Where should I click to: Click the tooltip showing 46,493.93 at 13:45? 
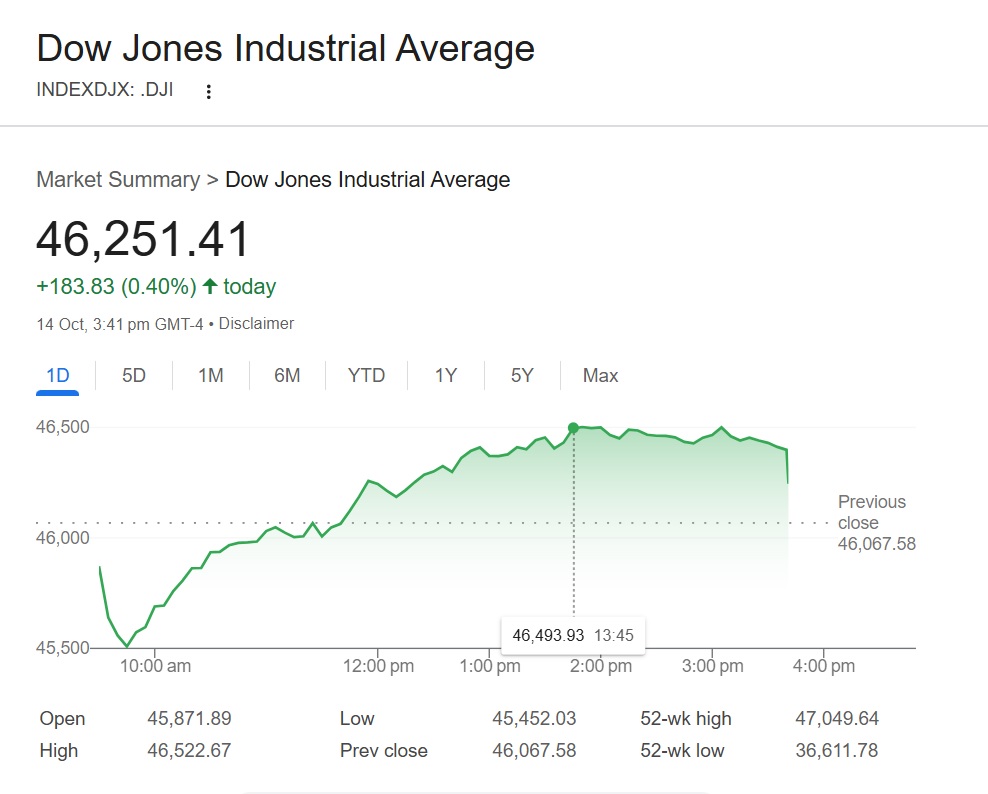pos(573,634)
